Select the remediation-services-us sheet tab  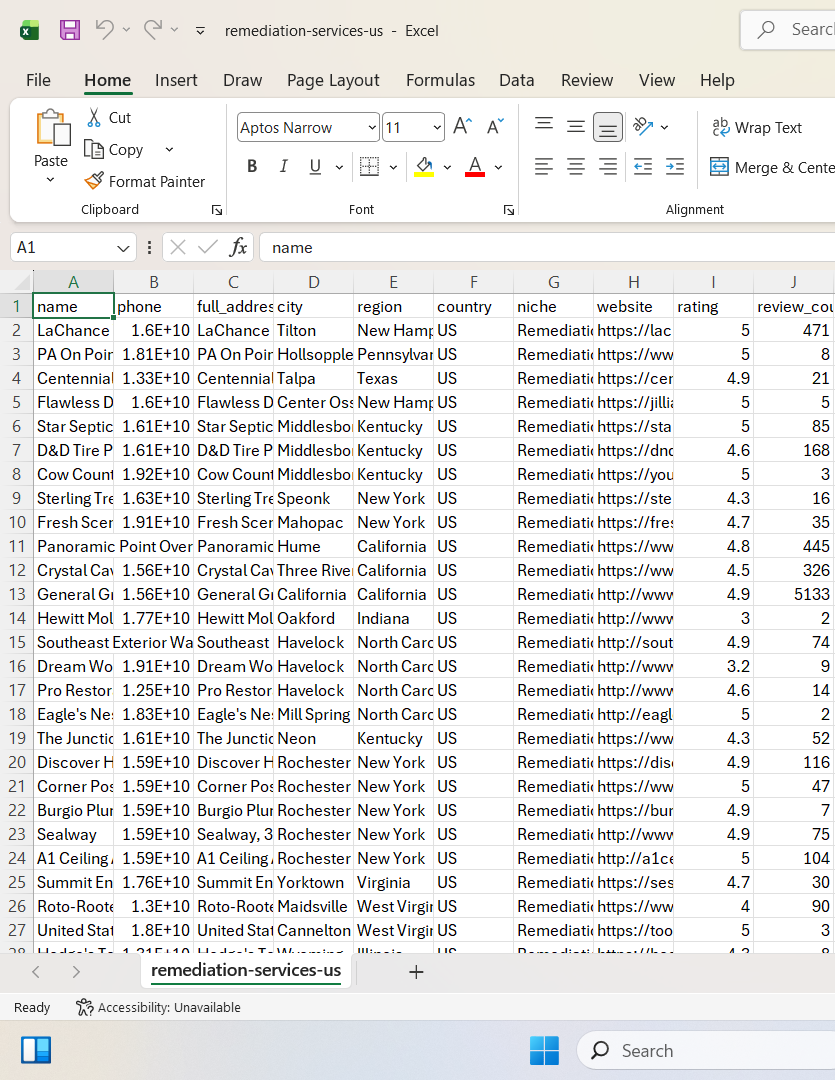[246, 970]
